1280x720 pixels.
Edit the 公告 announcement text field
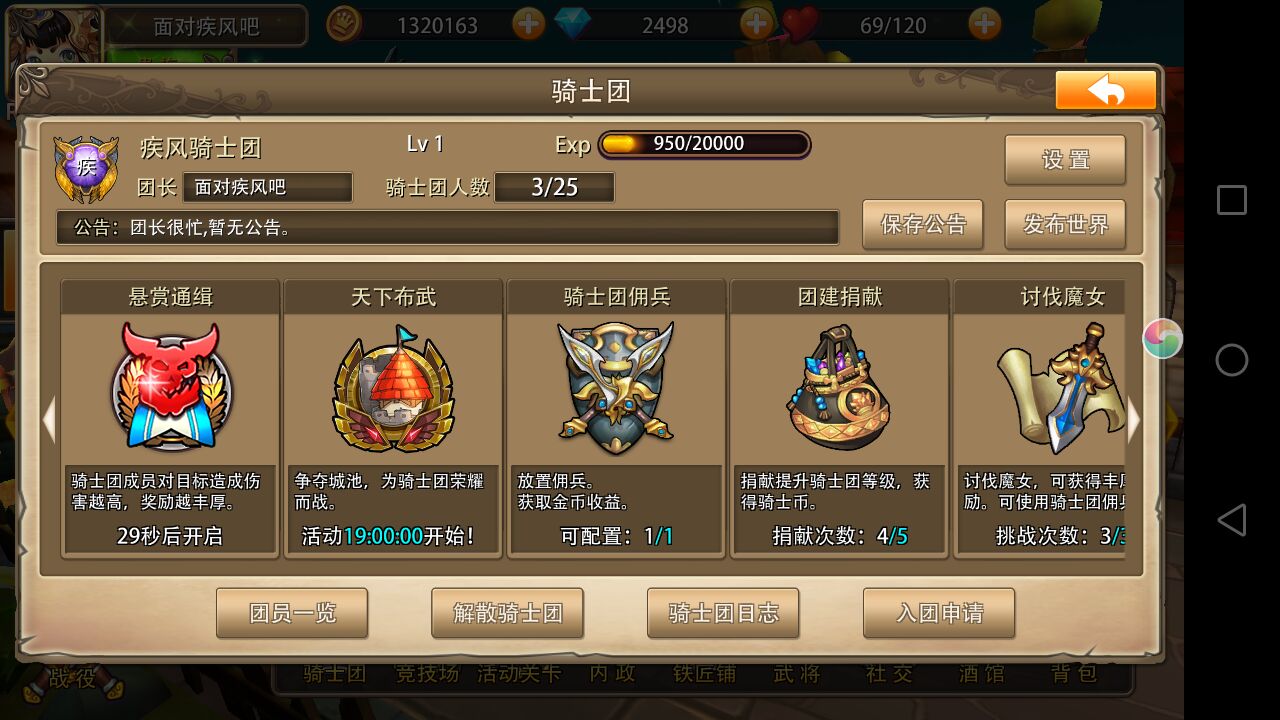coord(448,227)
